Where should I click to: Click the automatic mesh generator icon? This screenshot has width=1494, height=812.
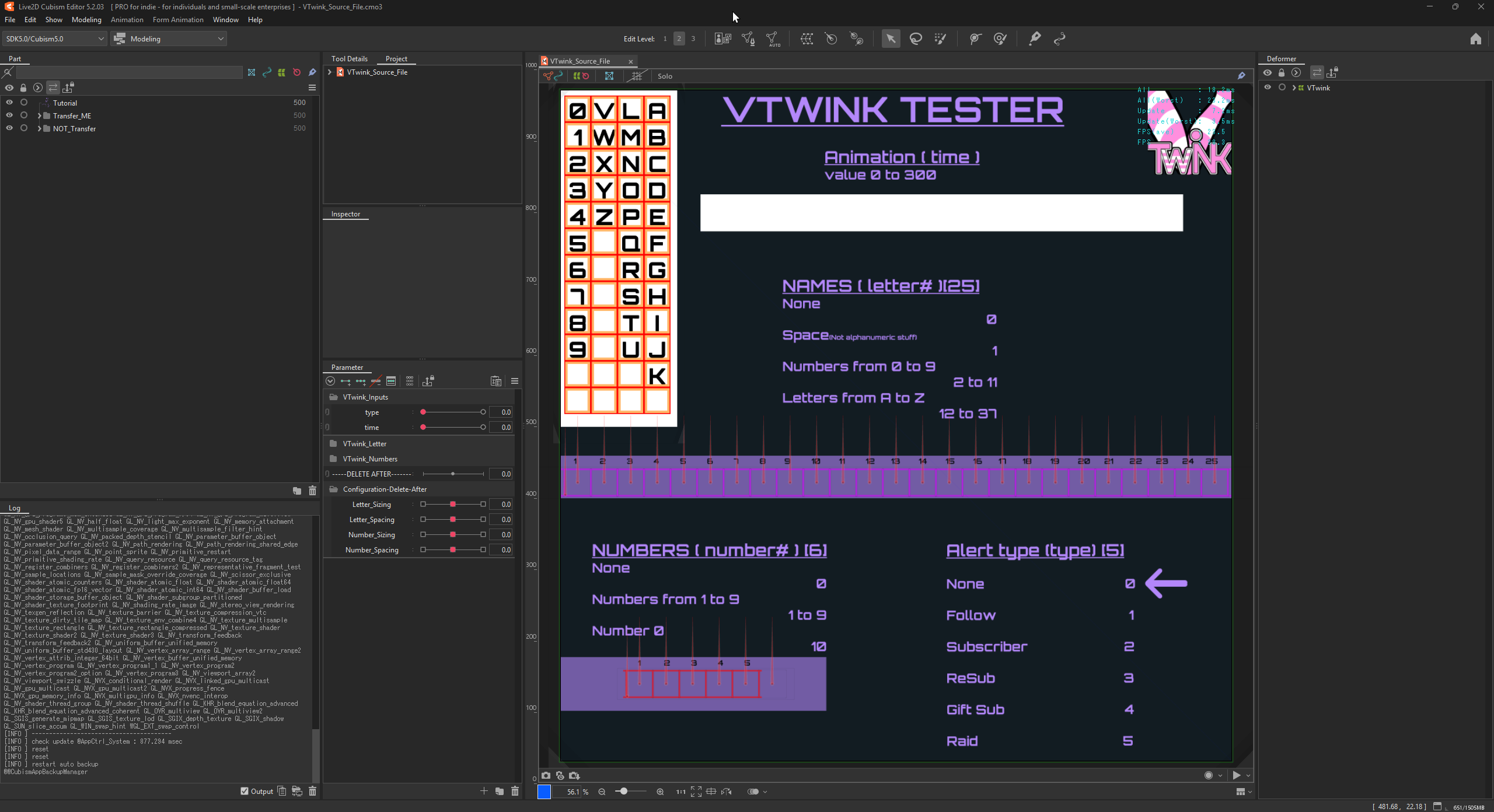(773, 38)
